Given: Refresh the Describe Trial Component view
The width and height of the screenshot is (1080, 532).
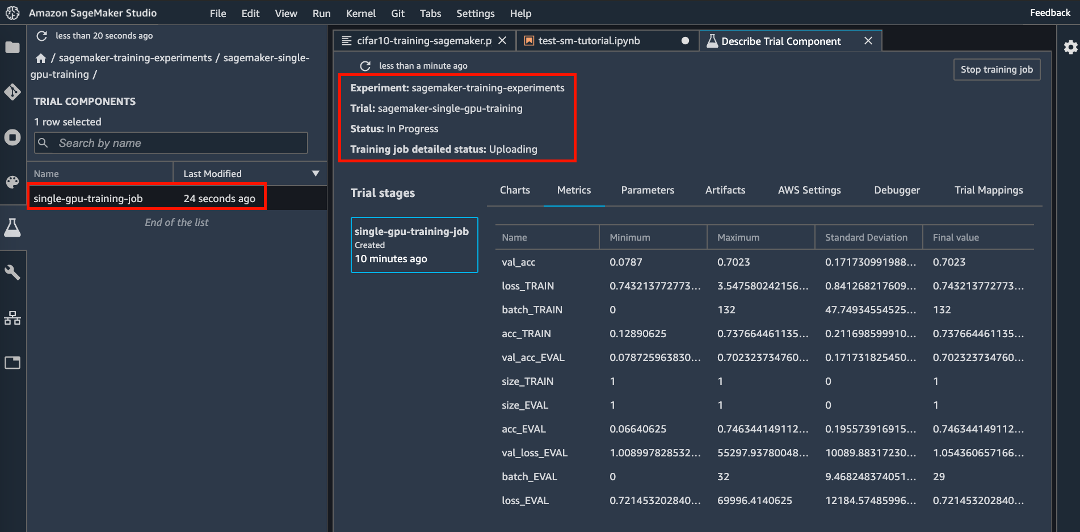Looking at the screenshot, I should (x=365, y=65).
